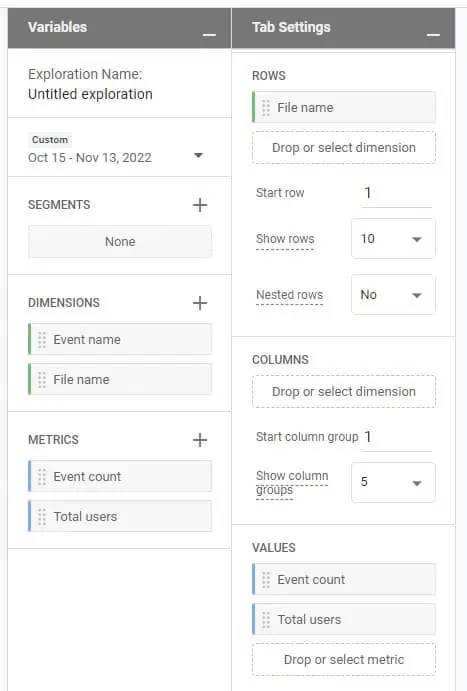Viewport: 467px width, 691px height.
Task: Select Total users chip in Values
Action: tap(344, 620)
